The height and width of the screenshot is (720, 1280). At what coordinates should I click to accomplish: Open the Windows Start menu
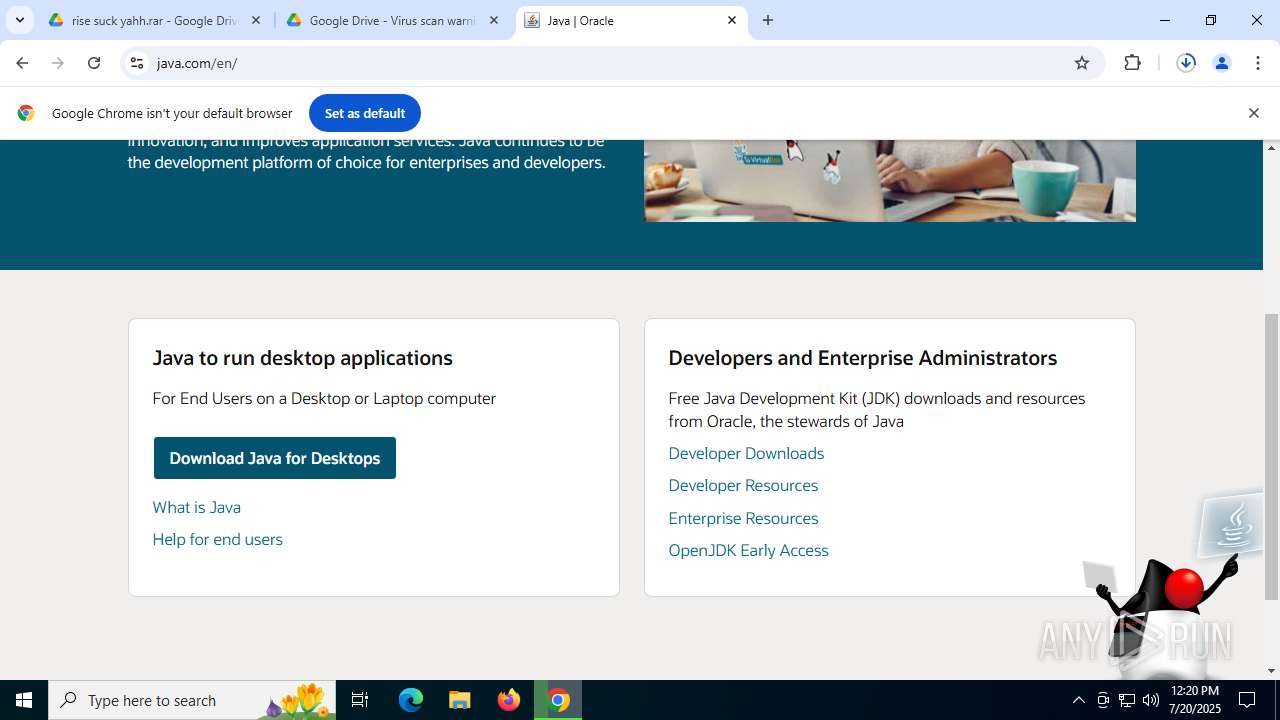(24, 700)
